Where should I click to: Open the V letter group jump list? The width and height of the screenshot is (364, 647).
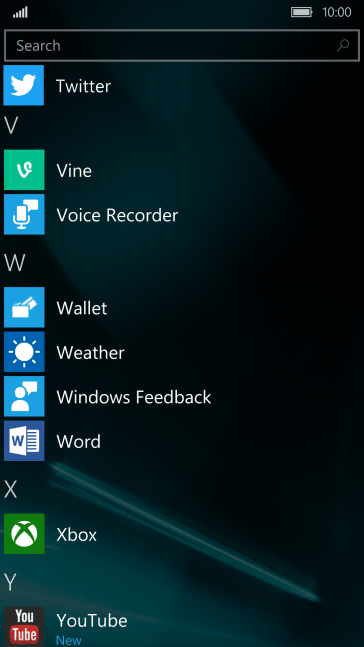click(11, 125)
